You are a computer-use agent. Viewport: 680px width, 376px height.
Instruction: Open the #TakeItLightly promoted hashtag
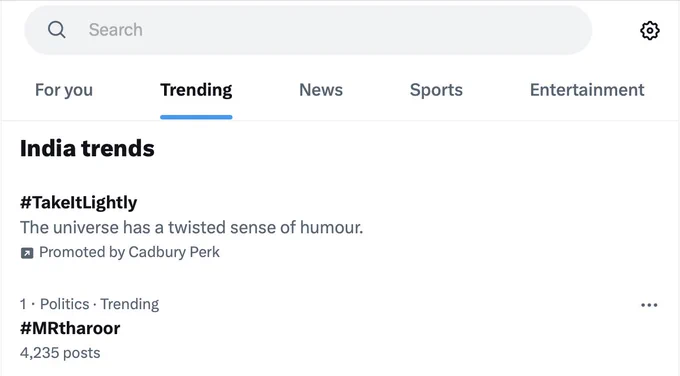[x=78, y=203]
